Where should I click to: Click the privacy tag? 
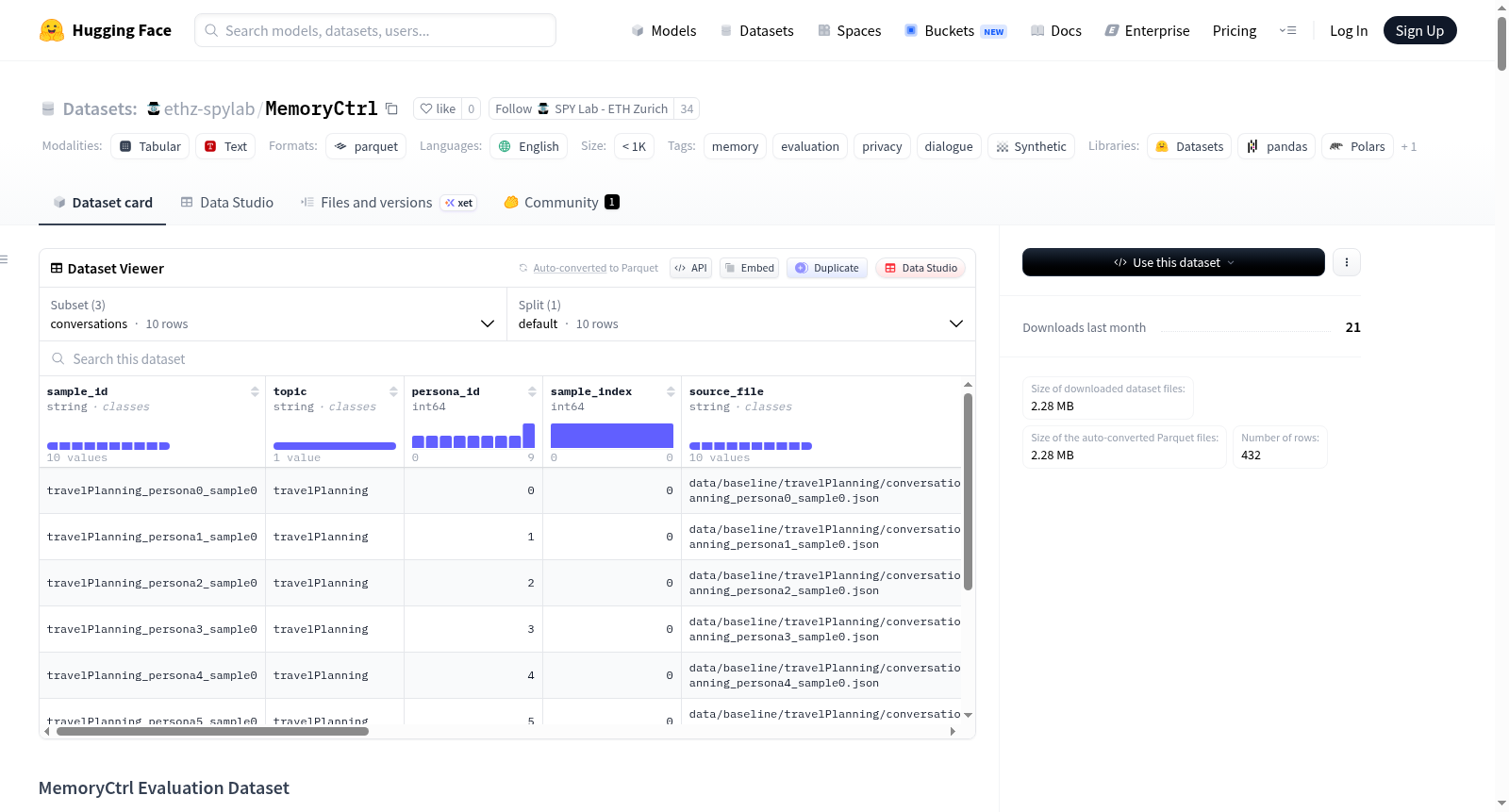point(882,146)
